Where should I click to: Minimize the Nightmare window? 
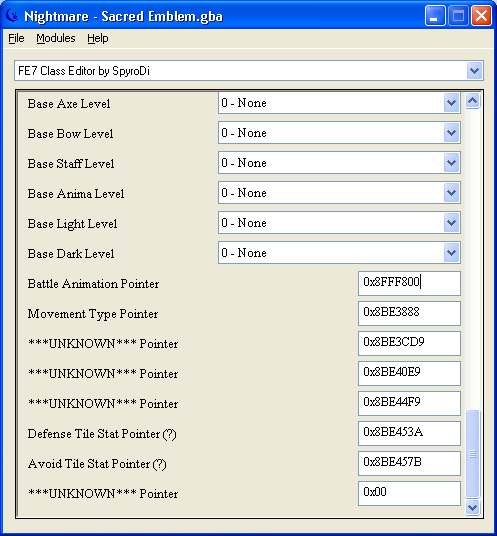coord(435,16)
